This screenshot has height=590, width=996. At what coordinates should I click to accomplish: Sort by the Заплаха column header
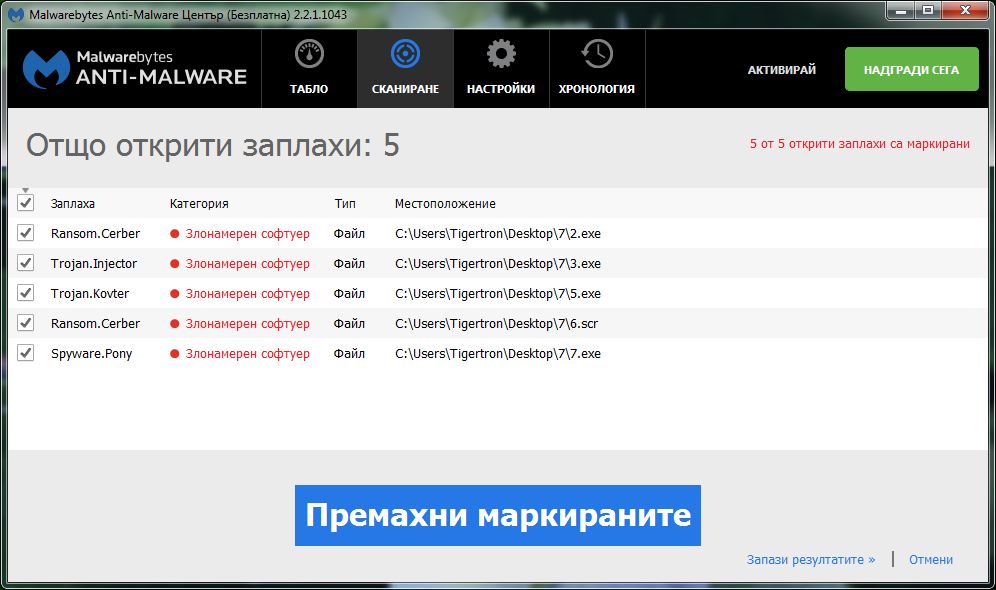click(73, 204)
